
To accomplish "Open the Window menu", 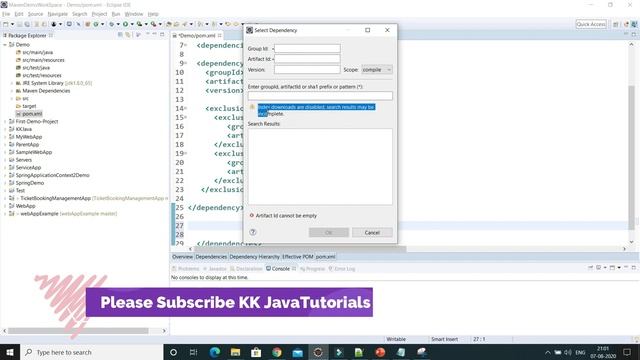I will [134, 14].
